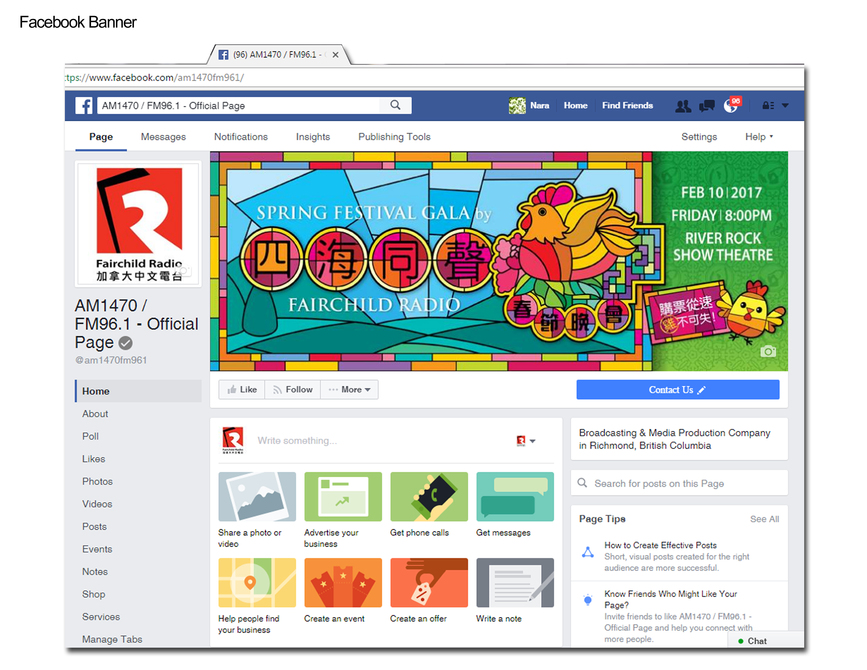Click the Spring Festival Gala cover photo
Image resolution: width=867 pixels, height=670 pixels.
point(499,261)
